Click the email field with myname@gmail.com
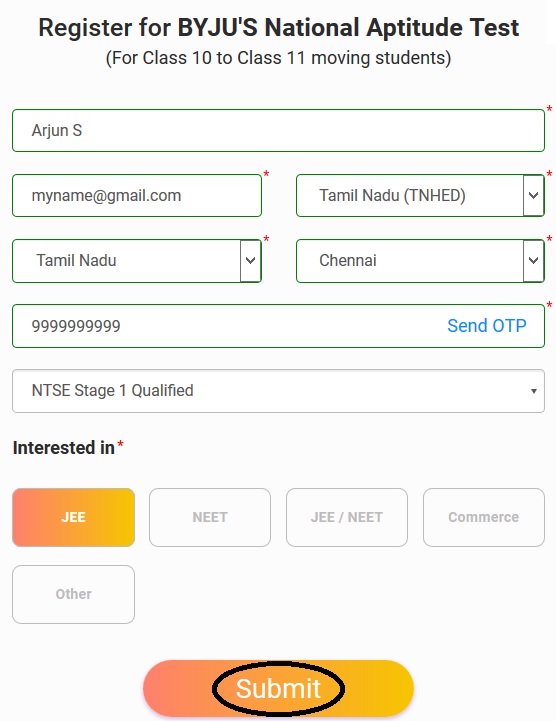The height and width of the screenshot is (721, 556). (x=137, y=195)
